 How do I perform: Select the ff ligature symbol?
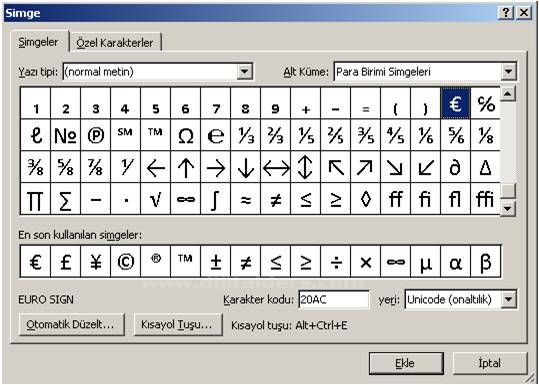pos(395,199)
